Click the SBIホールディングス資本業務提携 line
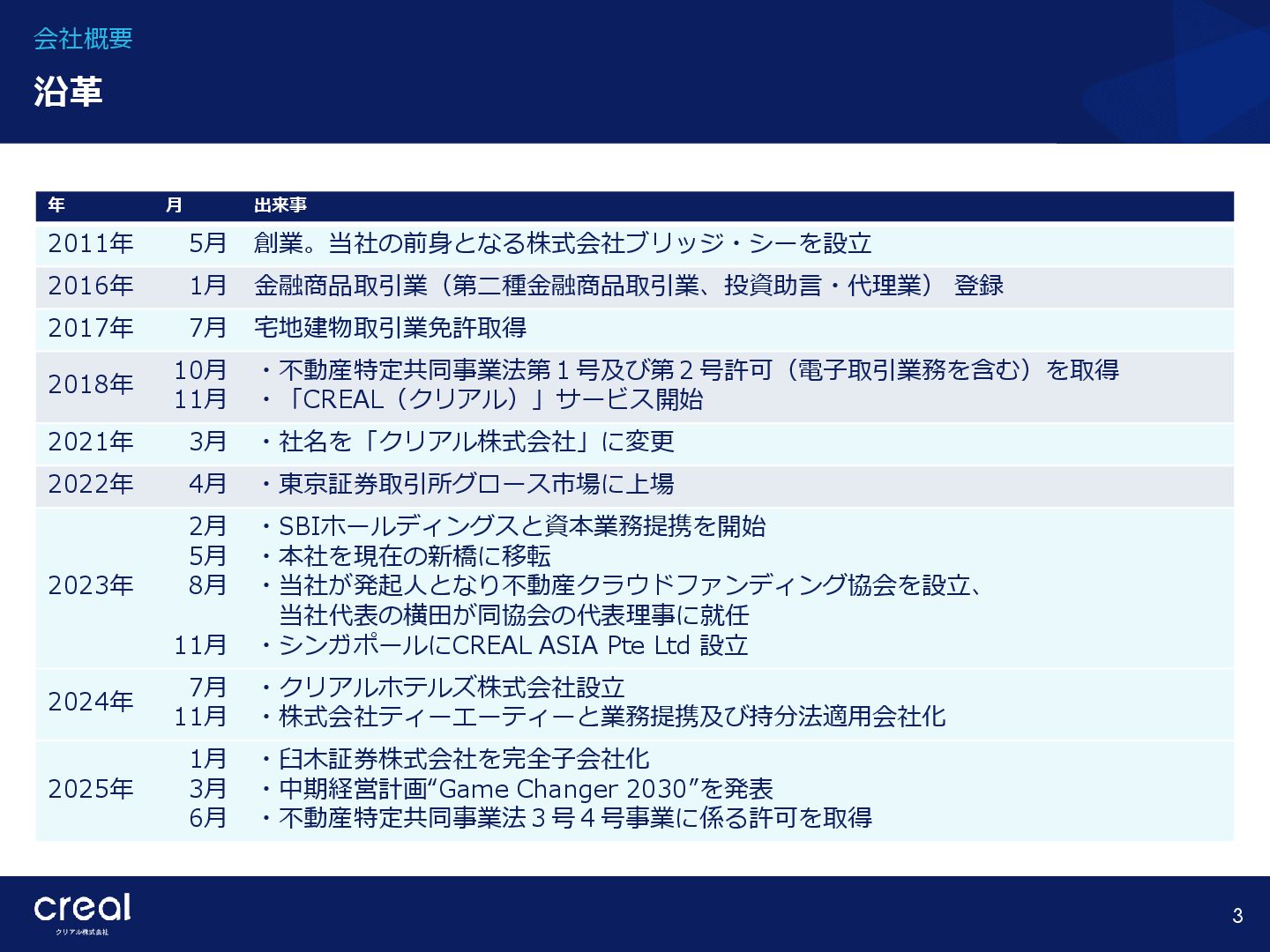This screenshot has width=1270, height=952. coord(512,526)
